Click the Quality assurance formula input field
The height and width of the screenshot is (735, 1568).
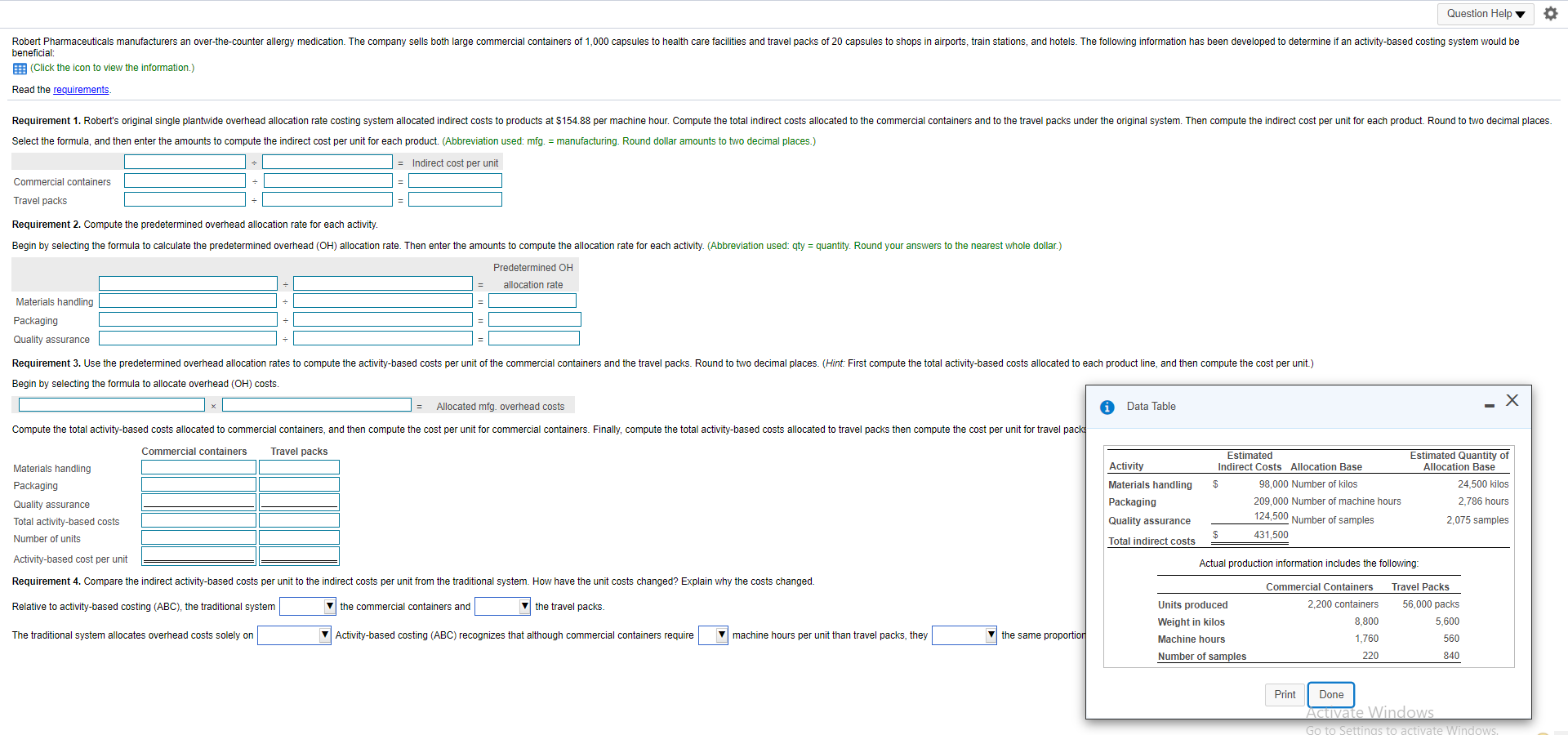[x=187, y=337]
